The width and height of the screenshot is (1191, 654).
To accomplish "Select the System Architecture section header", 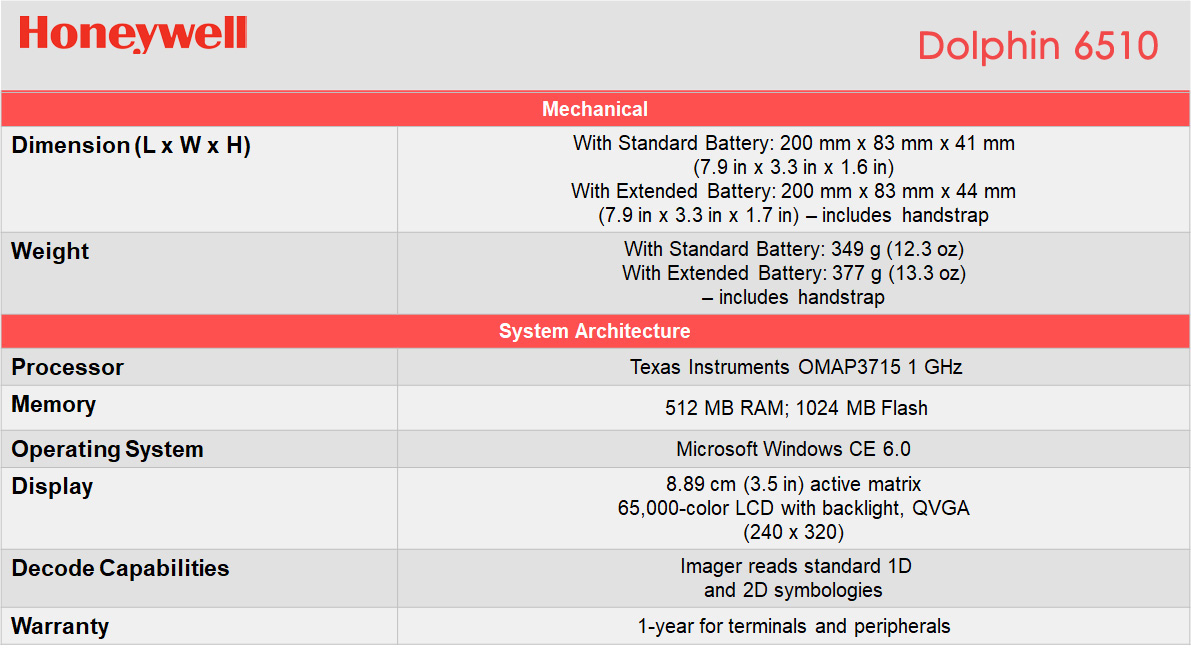I will tap(595, 331).
